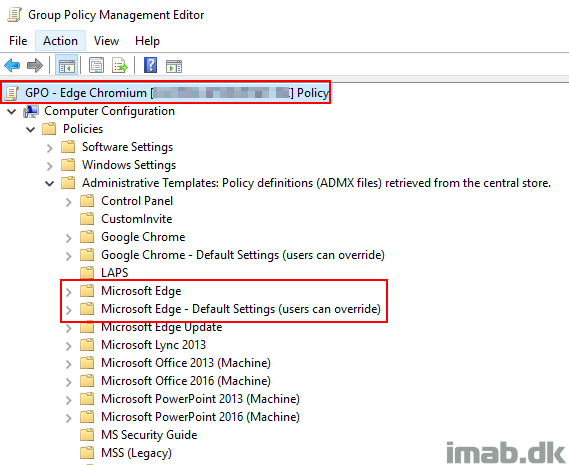Click the MSS (Legacy) folder icon

click(87, 453)
